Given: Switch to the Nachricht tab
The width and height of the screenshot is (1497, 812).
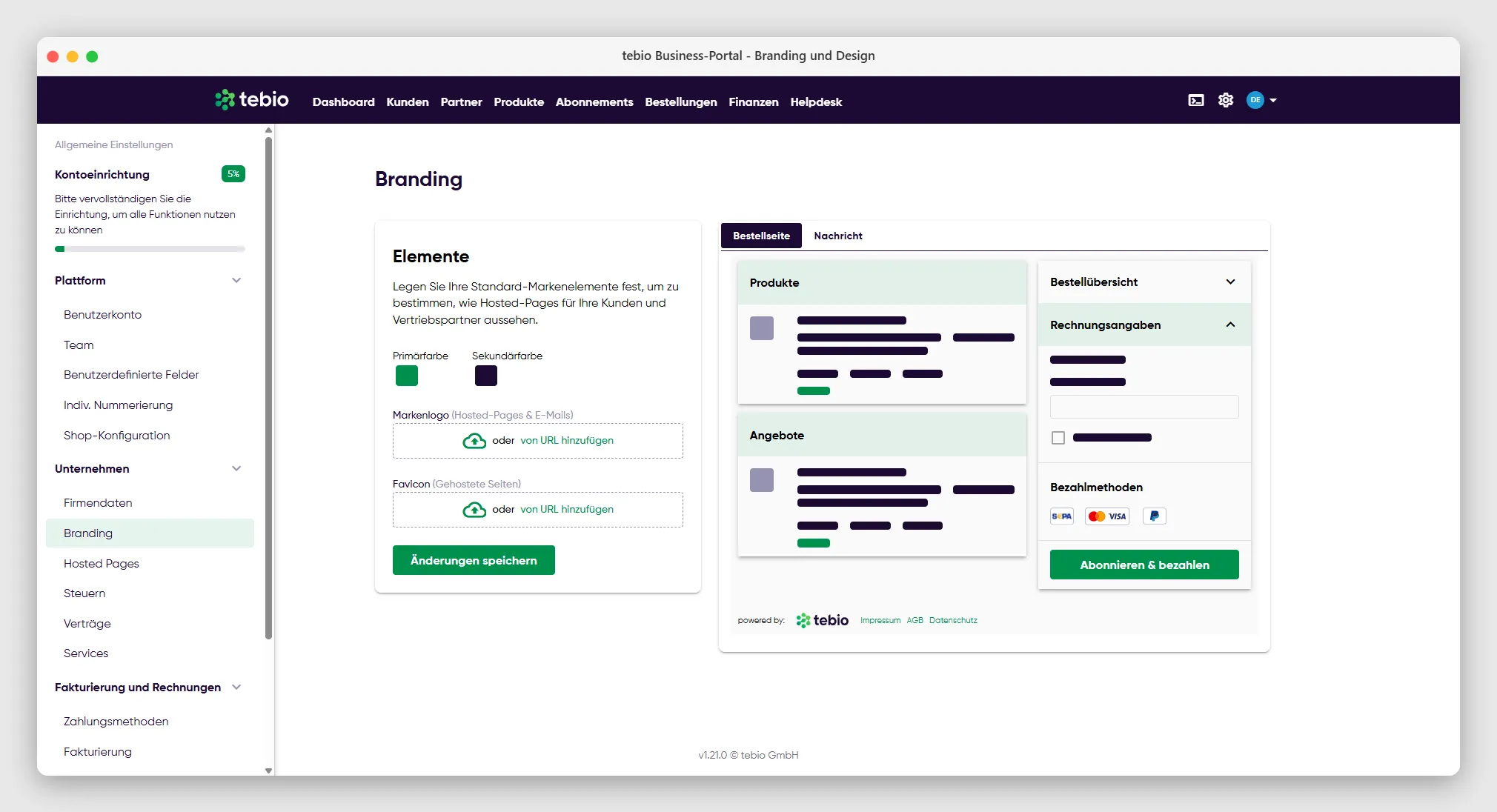Looking at the screenshot, I should tap(838, 236).
